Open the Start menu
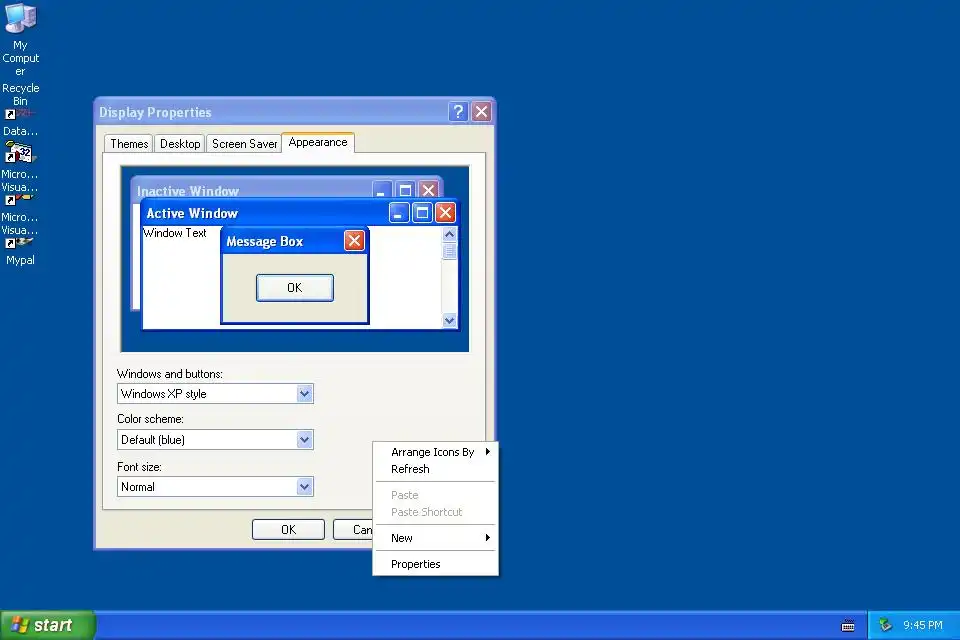Screen dimensions: 960x640 click(48, 625)
